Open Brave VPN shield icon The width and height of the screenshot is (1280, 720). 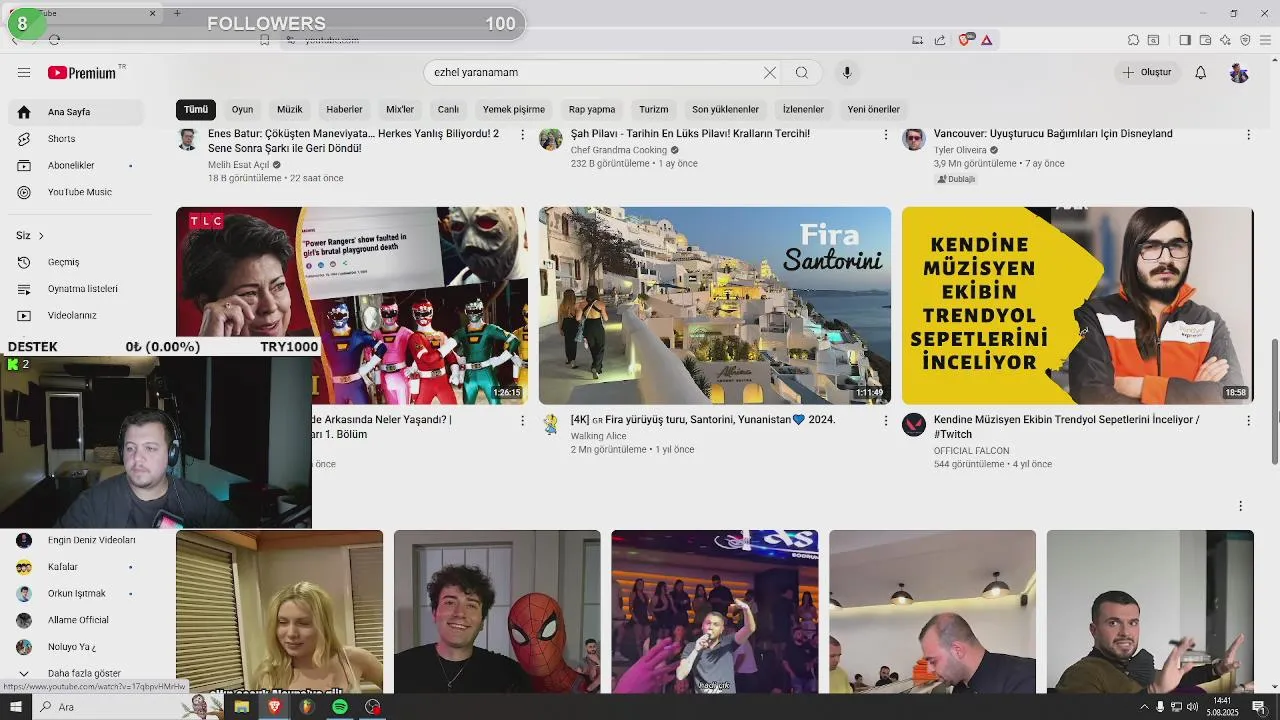1245,40
